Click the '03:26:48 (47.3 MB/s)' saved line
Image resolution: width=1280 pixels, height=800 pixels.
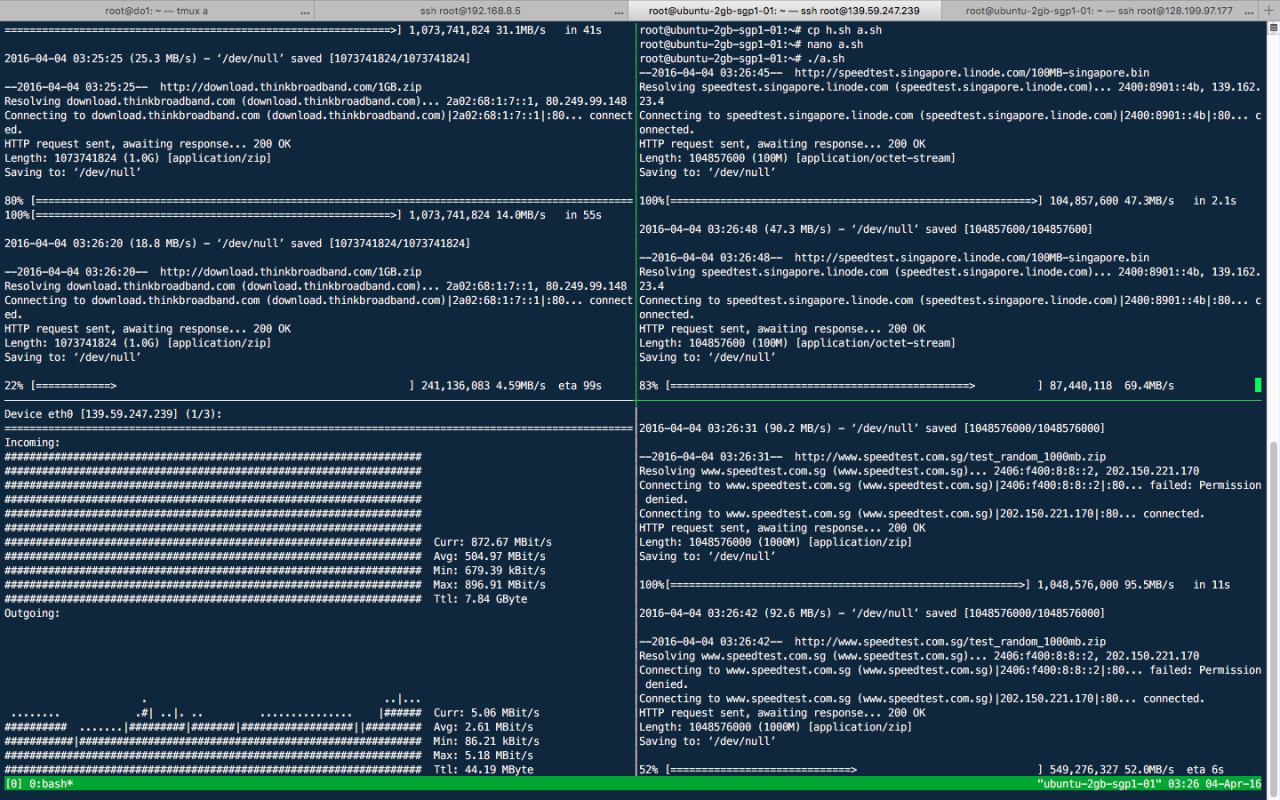point(865,229)
